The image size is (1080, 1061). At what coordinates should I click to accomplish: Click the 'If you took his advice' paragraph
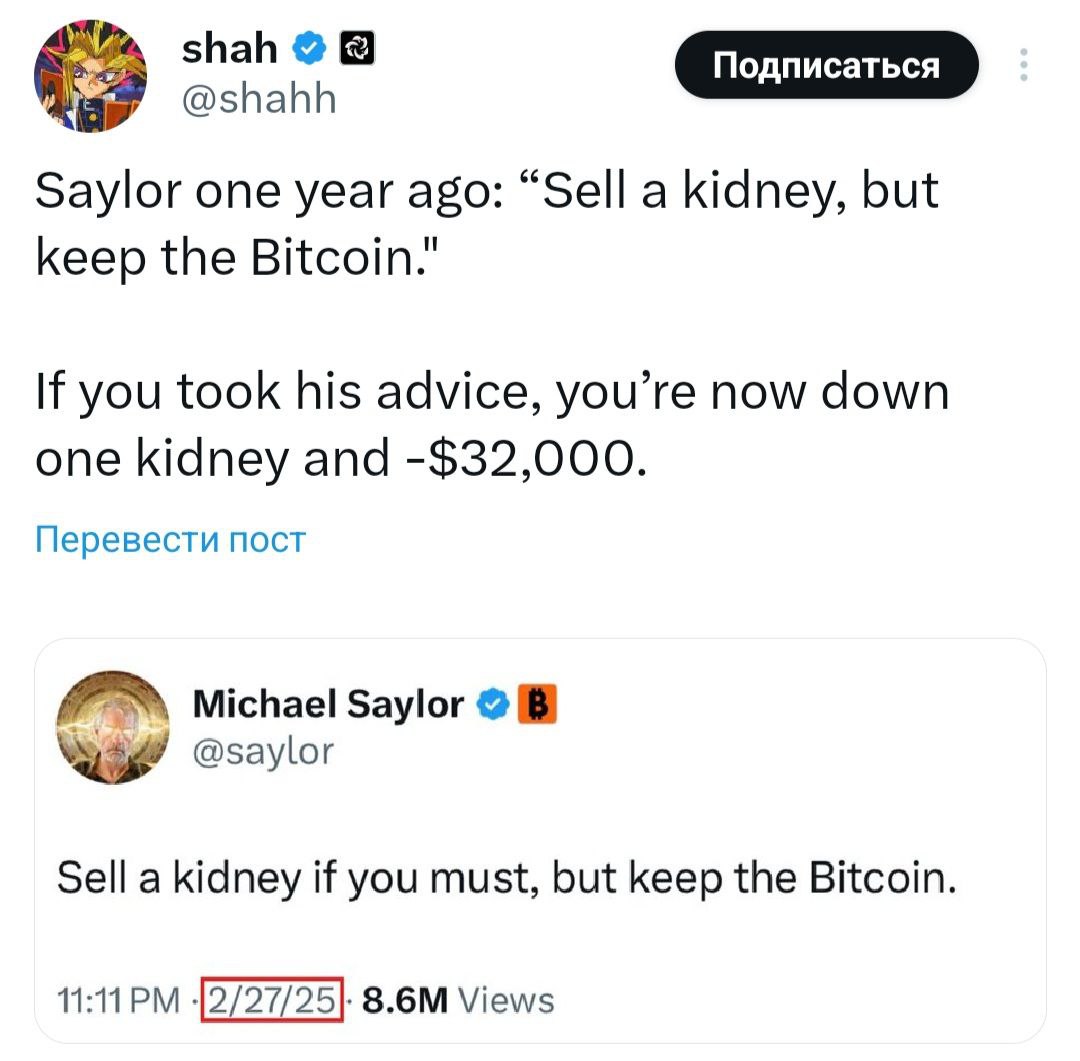point(491,425)
